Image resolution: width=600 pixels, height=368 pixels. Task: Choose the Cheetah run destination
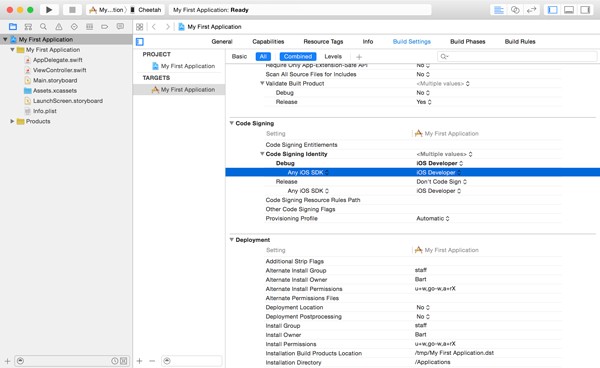pyautogui.click(x=146, y=10)
